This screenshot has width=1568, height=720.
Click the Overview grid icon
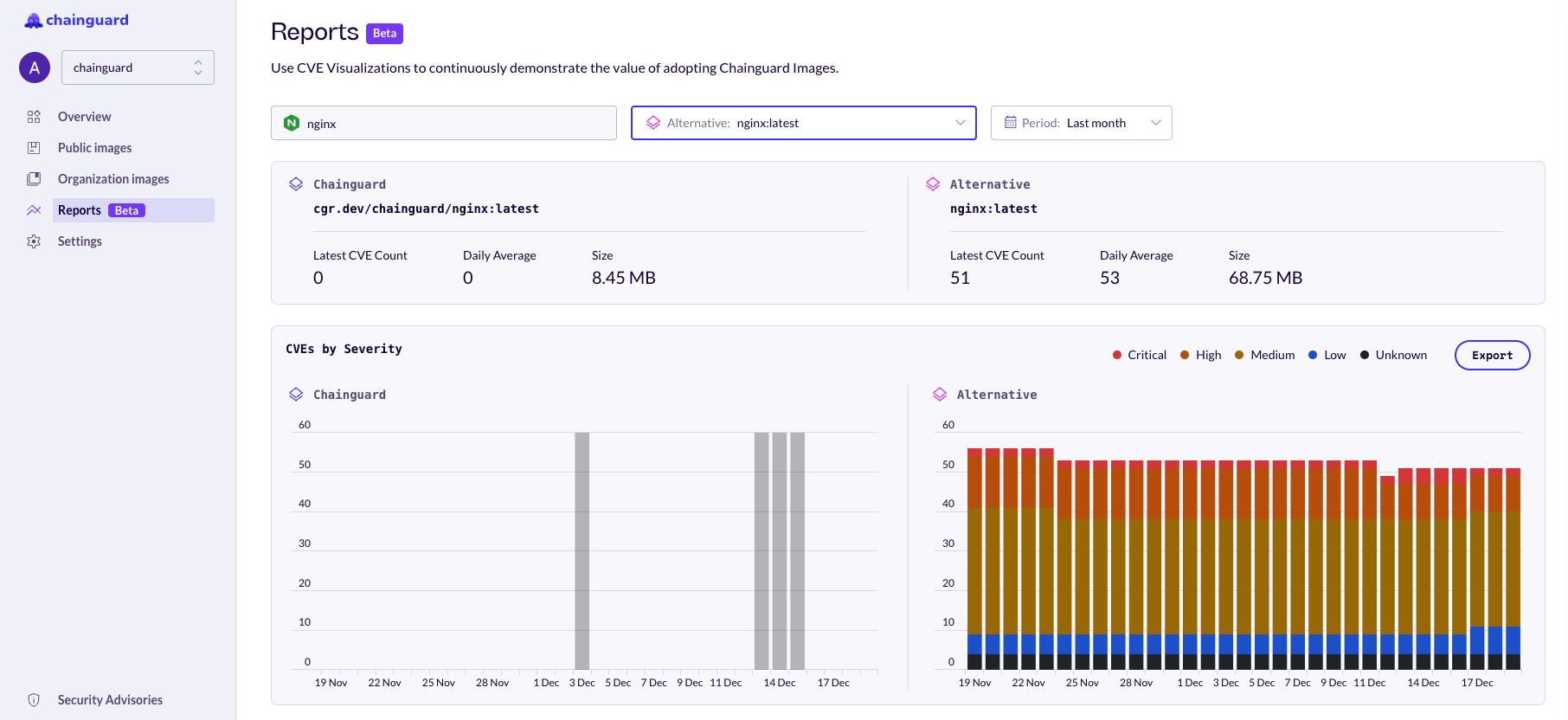click(x=34, y=117)
